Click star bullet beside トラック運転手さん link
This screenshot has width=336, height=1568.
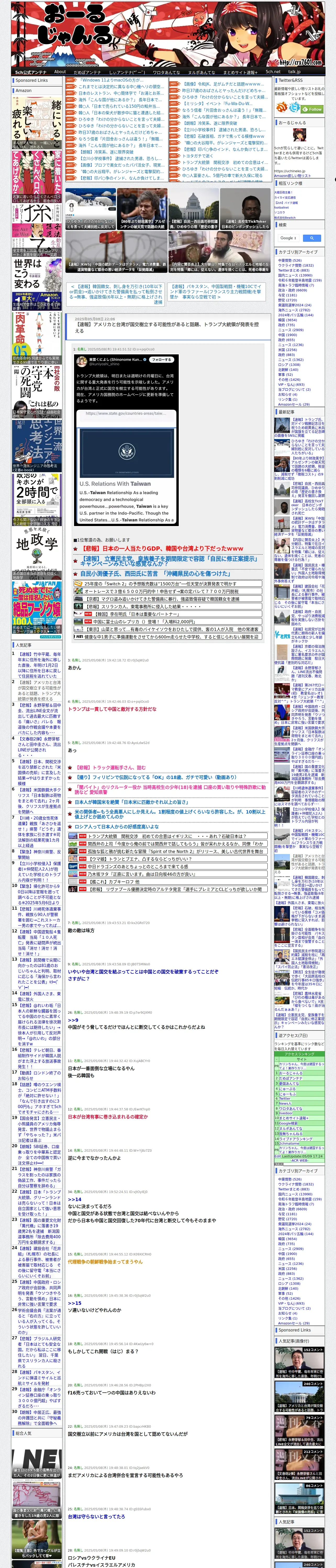pyautogui.click(x=71, y=768)
